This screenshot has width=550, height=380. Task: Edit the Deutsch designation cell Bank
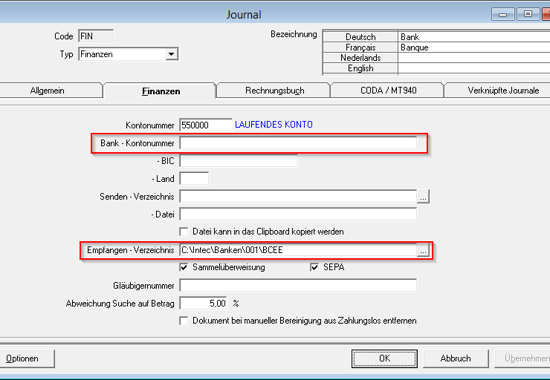[x=474, y=37]
